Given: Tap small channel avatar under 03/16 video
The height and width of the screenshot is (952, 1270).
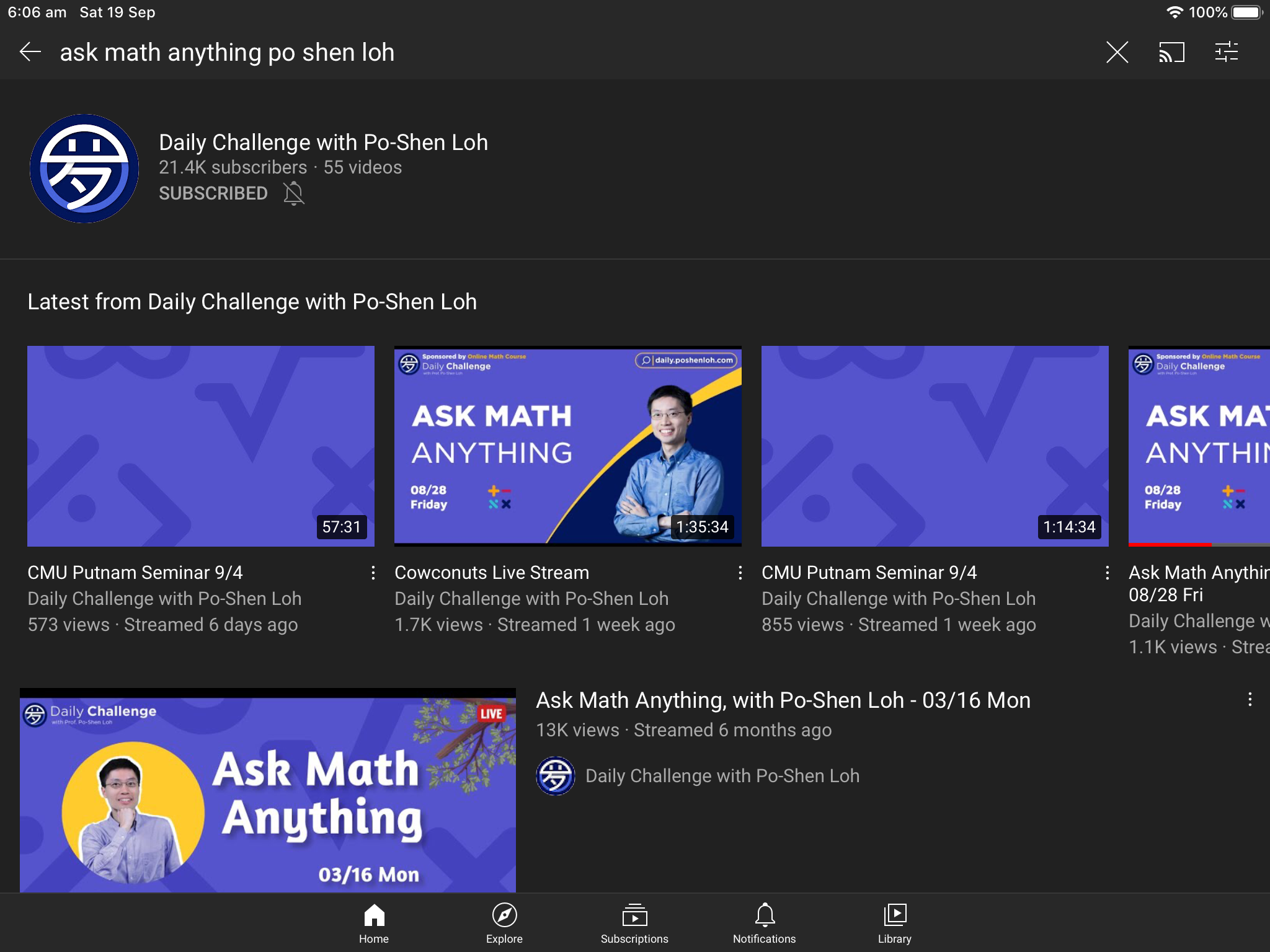Looking at the screenshot, I should pyautogui.click(x=555, y=776).
